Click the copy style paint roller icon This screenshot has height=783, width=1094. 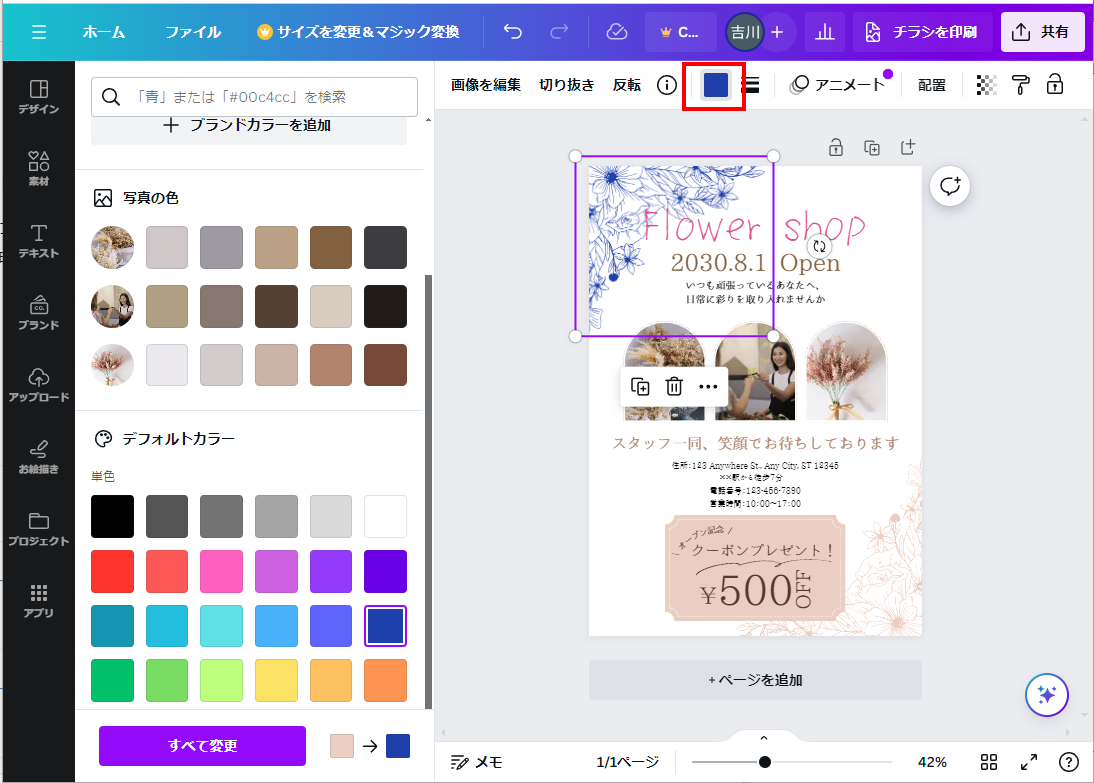(x=1020, y=85)
